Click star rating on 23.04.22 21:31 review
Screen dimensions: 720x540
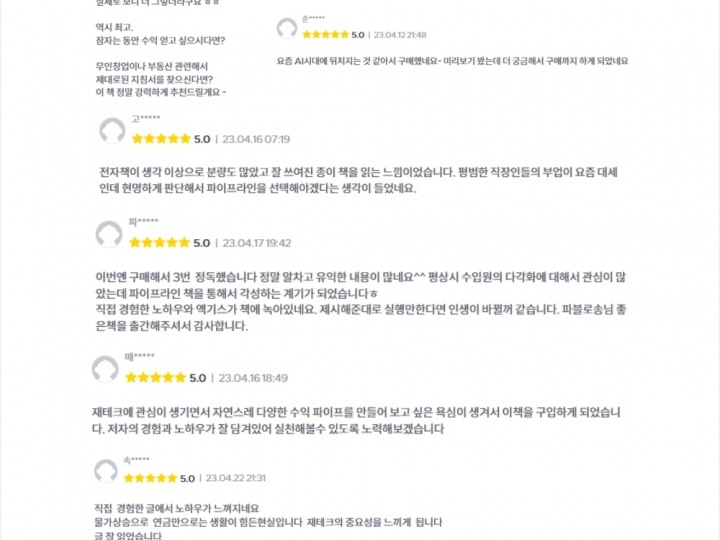pos(150,478)
